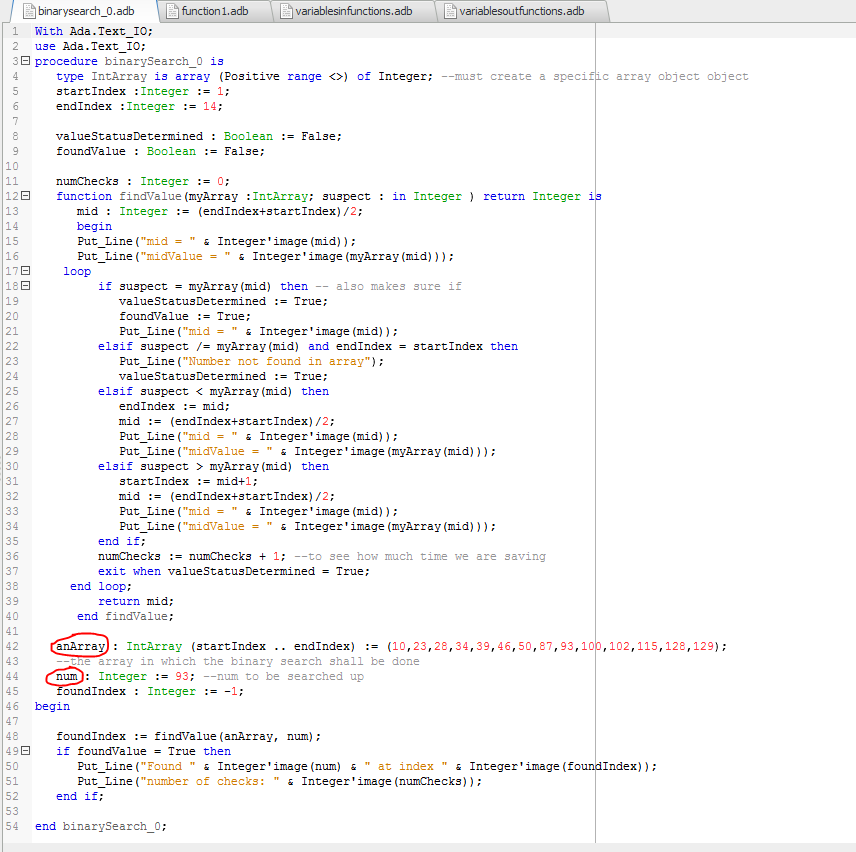Click 'return mid;' on line 39

pos(136,601)
